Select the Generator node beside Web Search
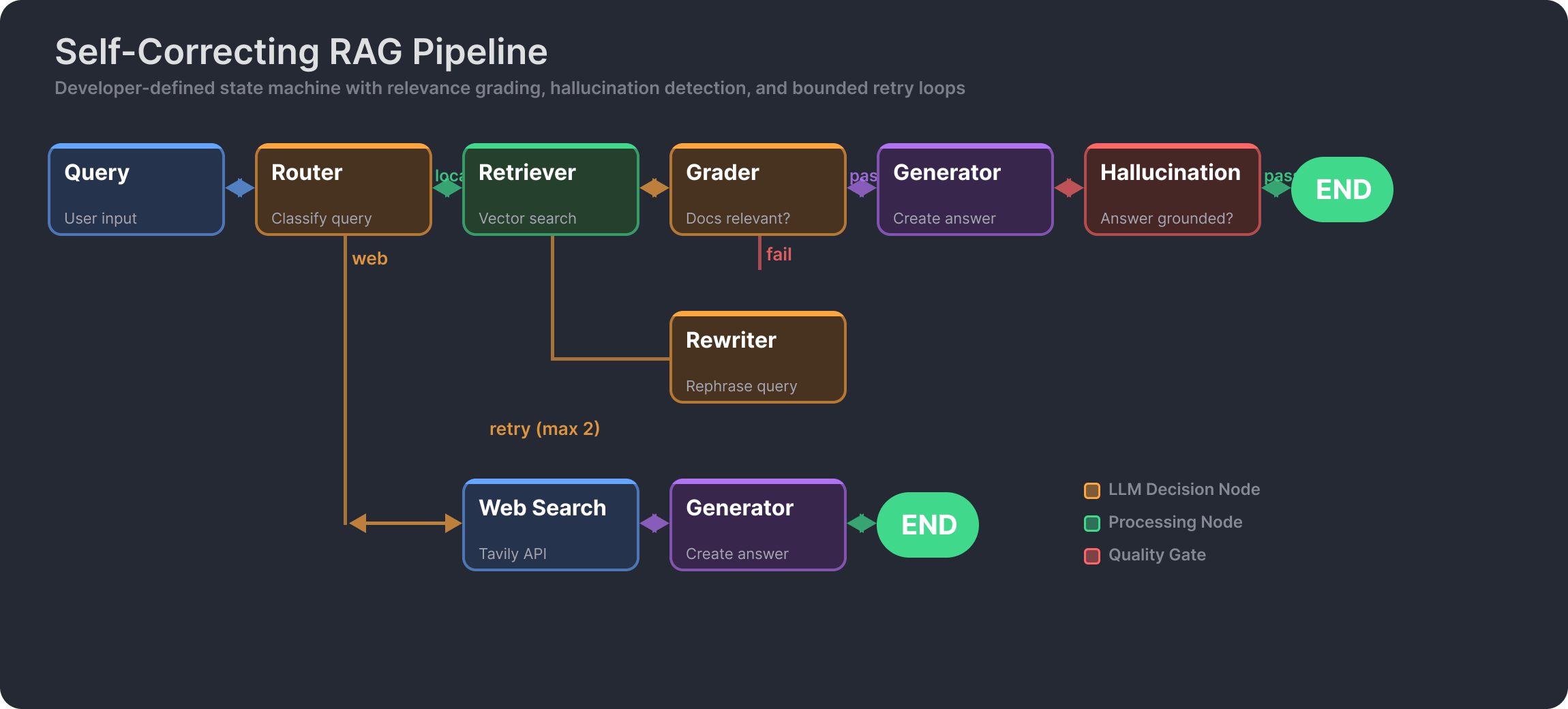This screenshot has height=709, width=1568. (x=758, y=525)
